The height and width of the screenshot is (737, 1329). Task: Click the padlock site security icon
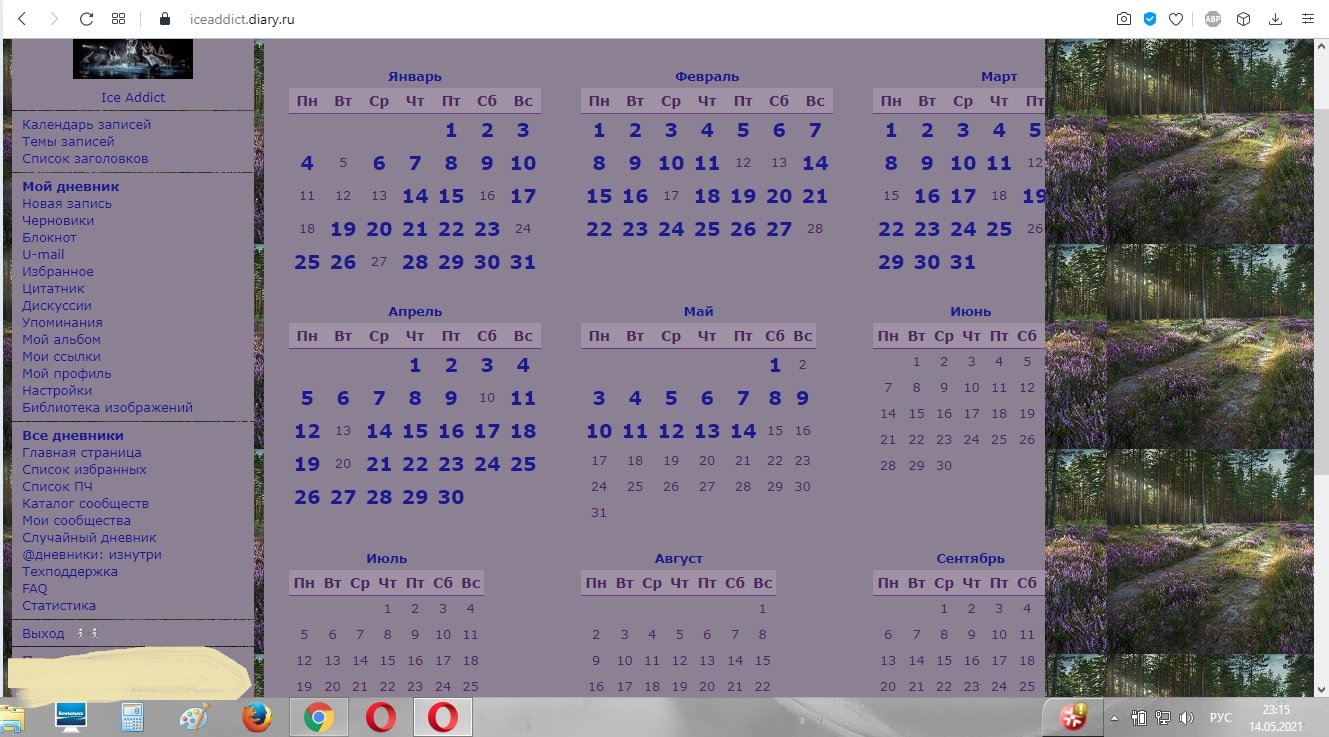(x=166, y=19)
